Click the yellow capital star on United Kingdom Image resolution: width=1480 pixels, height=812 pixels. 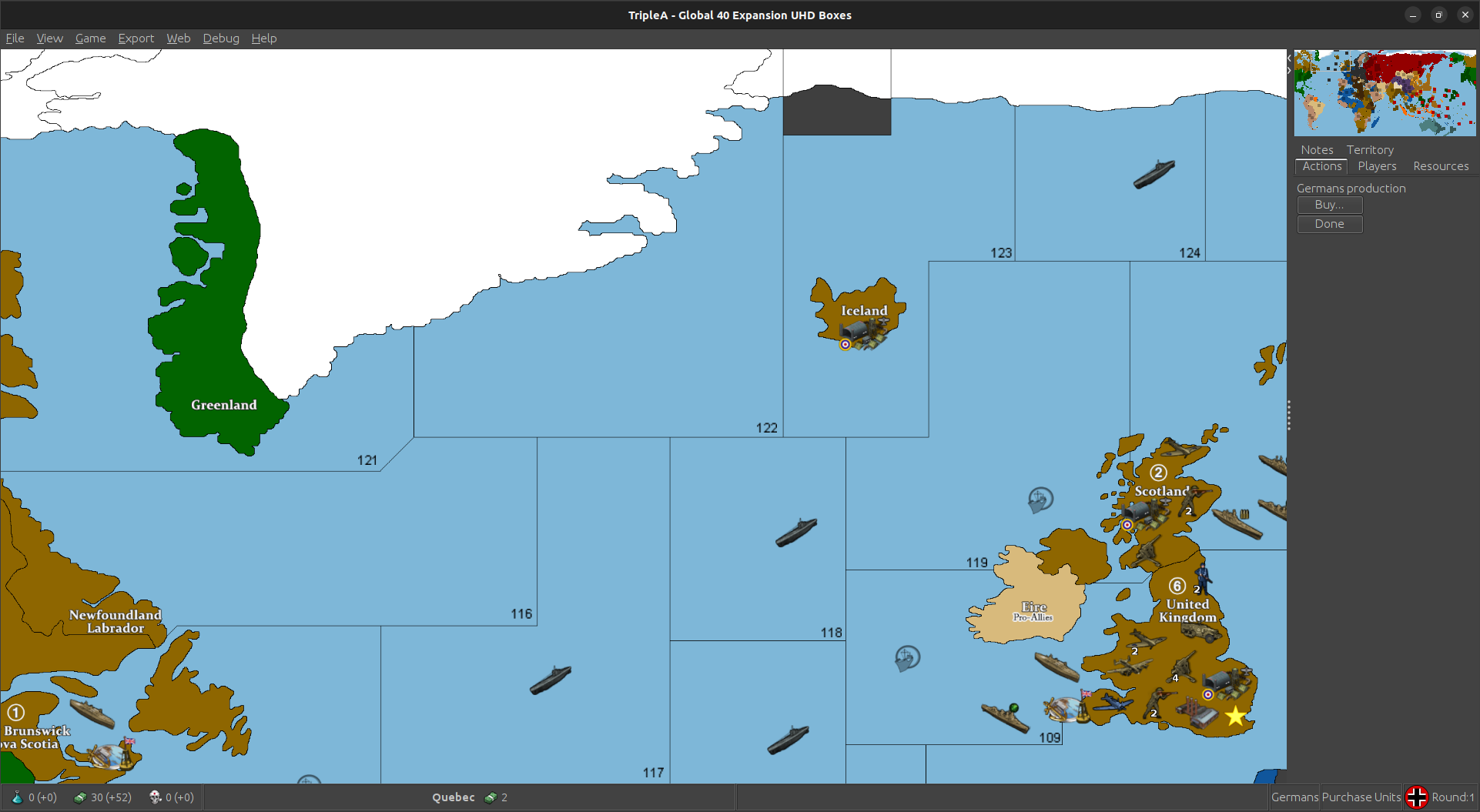pos(1235,716)
